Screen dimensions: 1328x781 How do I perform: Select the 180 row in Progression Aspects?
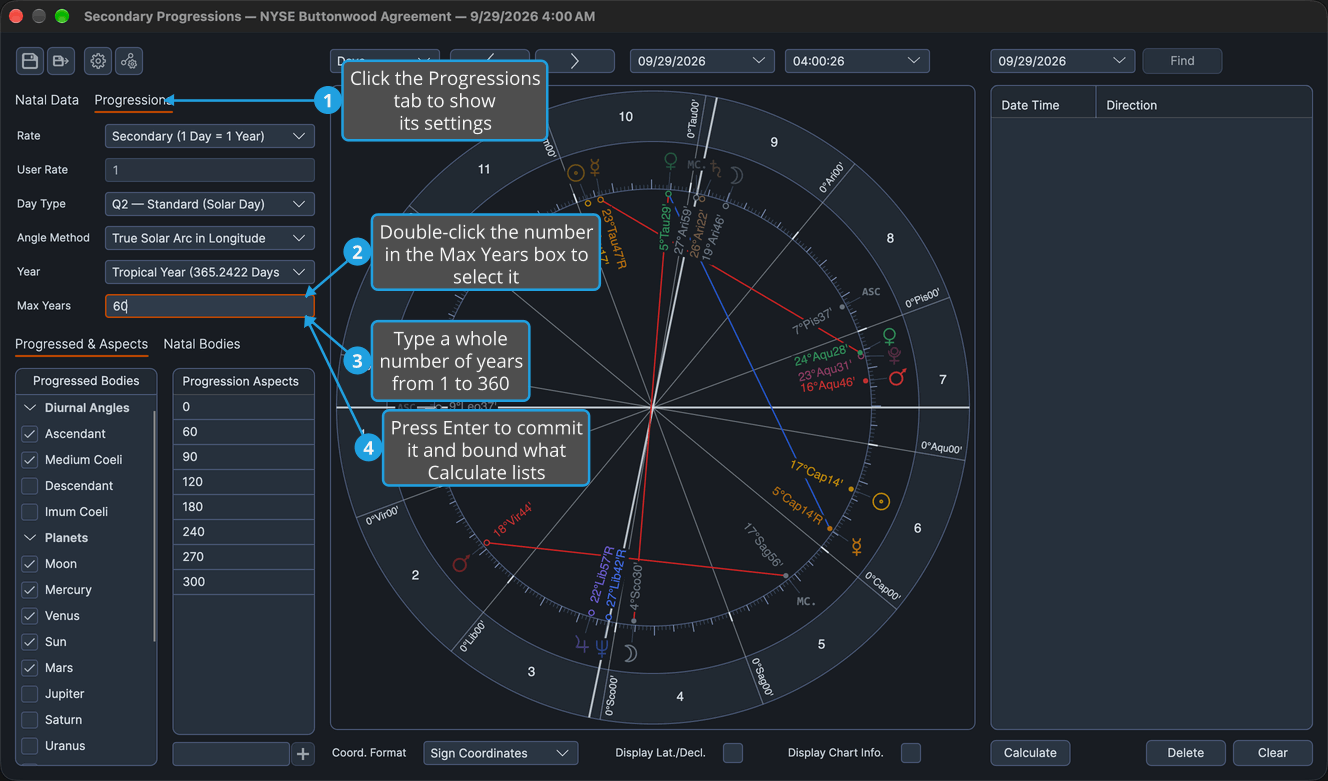(x=244, y=507)
